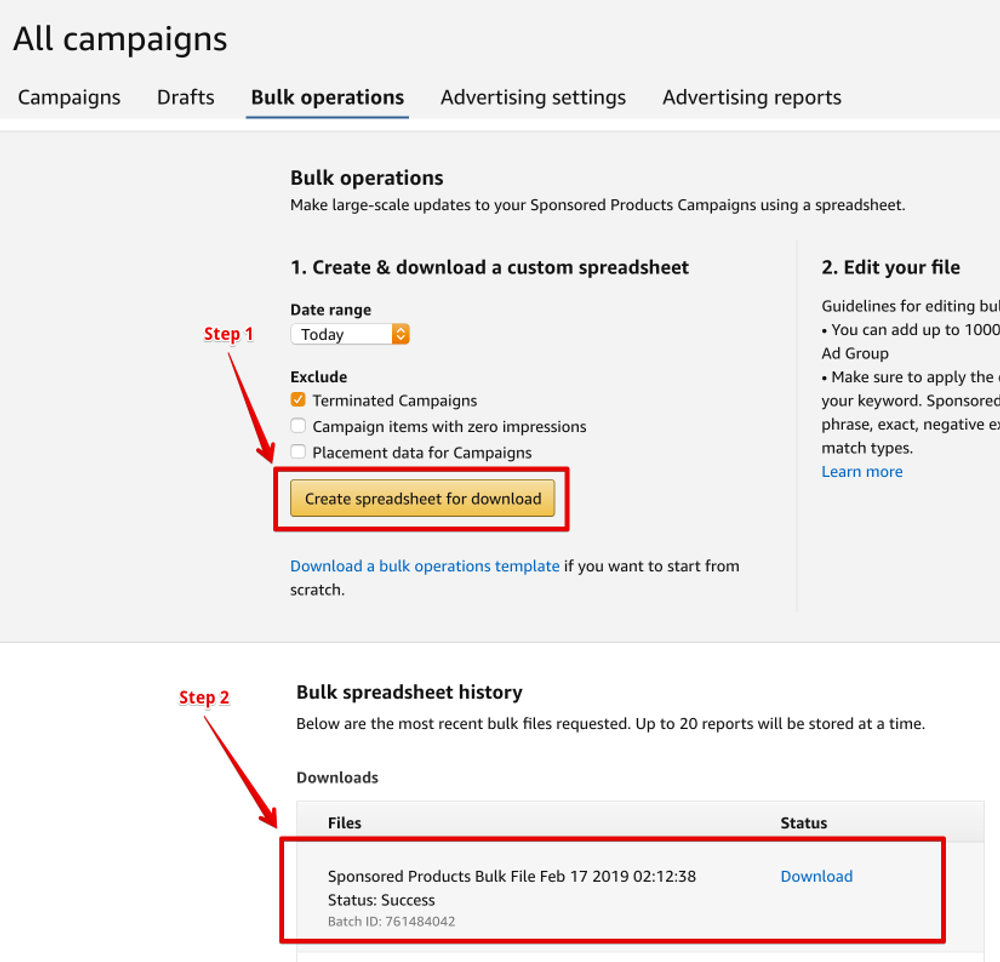This screenshot has height=962, width=1000.
Task: Click the All campaigns page heading
Action: click(x=120, y=40)
